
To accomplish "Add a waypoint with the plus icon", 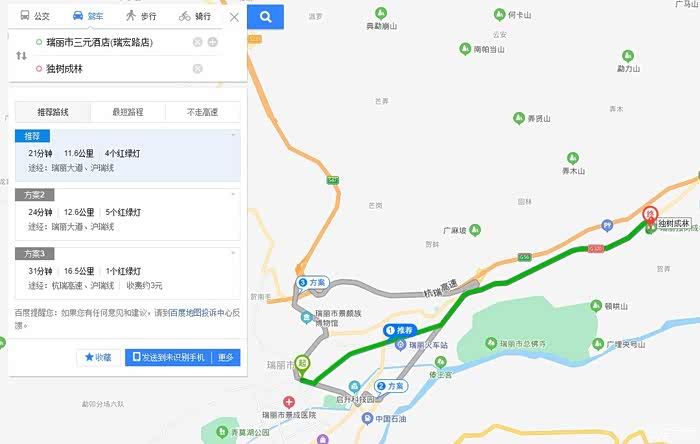I will point(212,42).
